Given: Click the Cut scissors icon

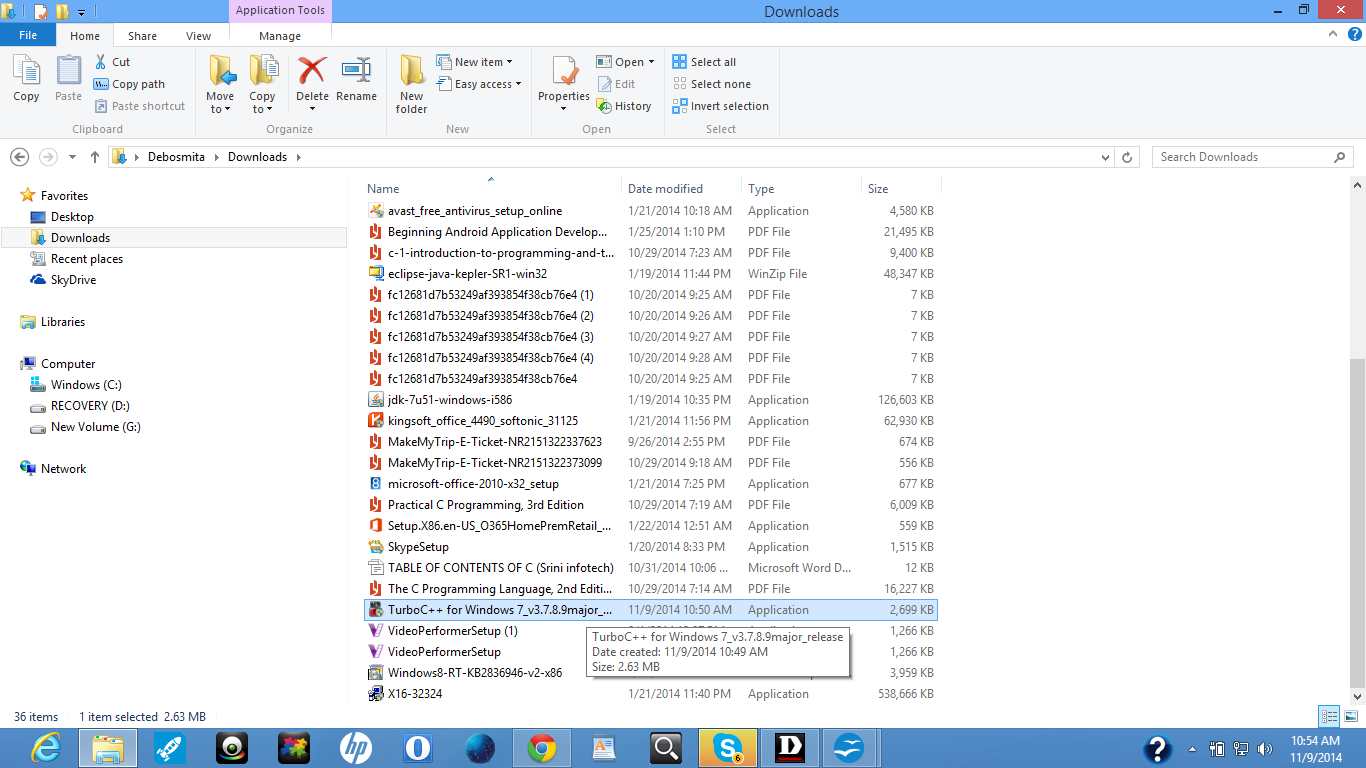Looking at the screenshot, I should click(x=102, y=62).
